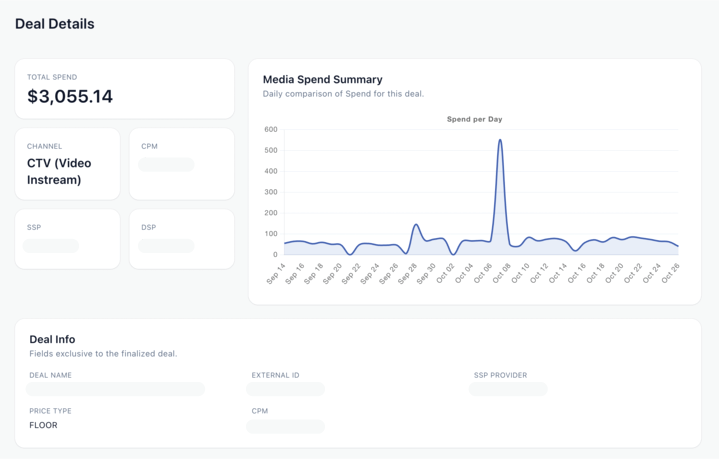The width and height of the screenshot is (719, 459).
Task: Select the Oct 26 x-axis date label
Action: (670, 273)
